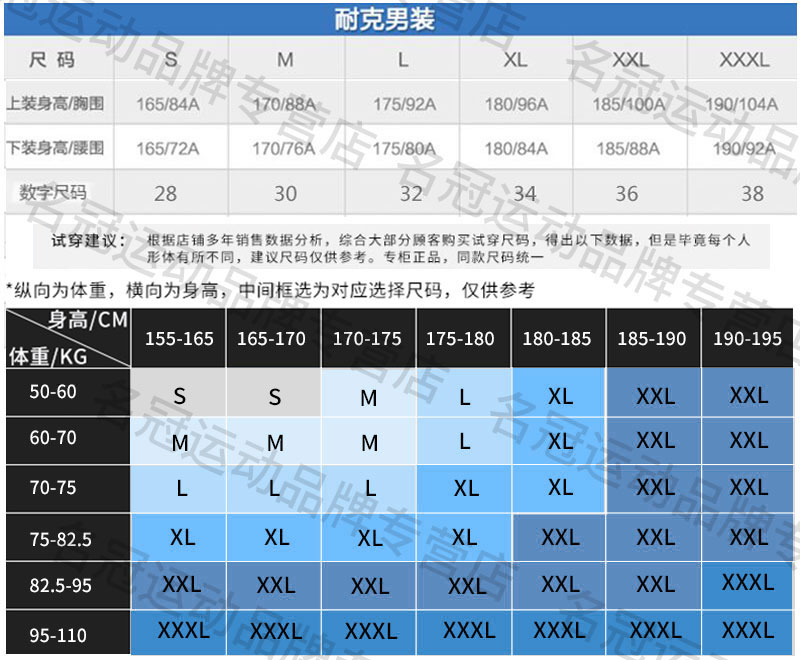Click the 95-110 weight row header
Screen dimensions: 800x660
(68, 632)
